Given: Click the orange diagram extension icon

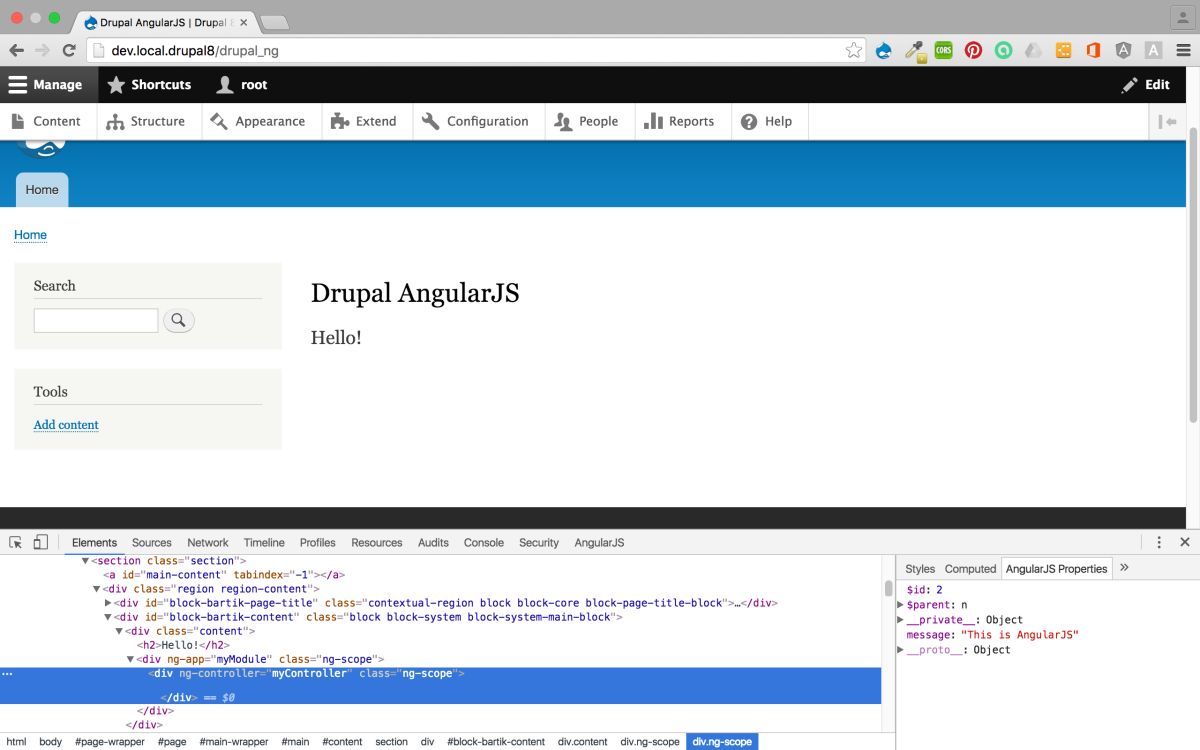Looking at the screenshot, I should coord(1063,50).
